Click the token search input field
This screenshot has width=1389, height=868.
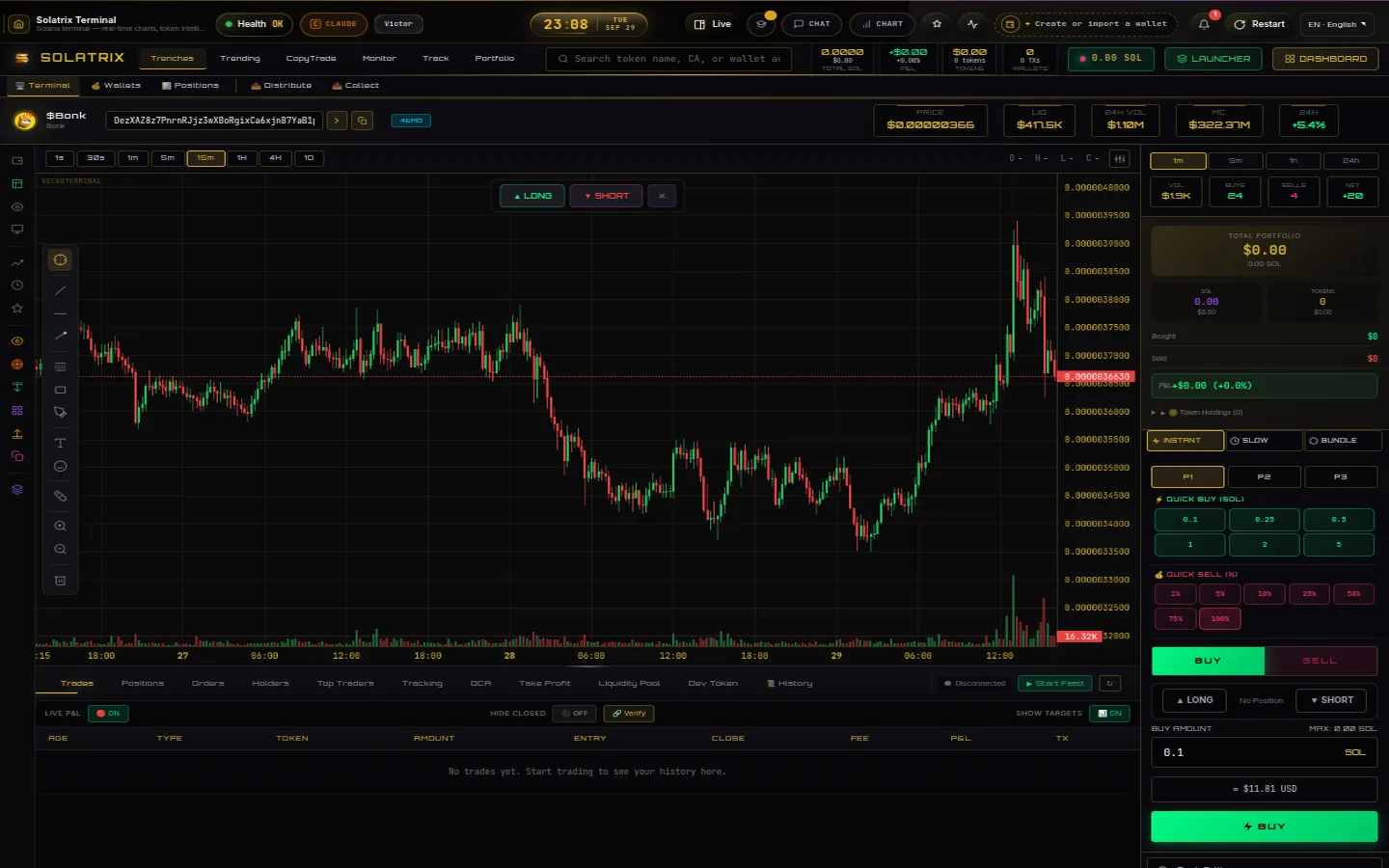669,59
